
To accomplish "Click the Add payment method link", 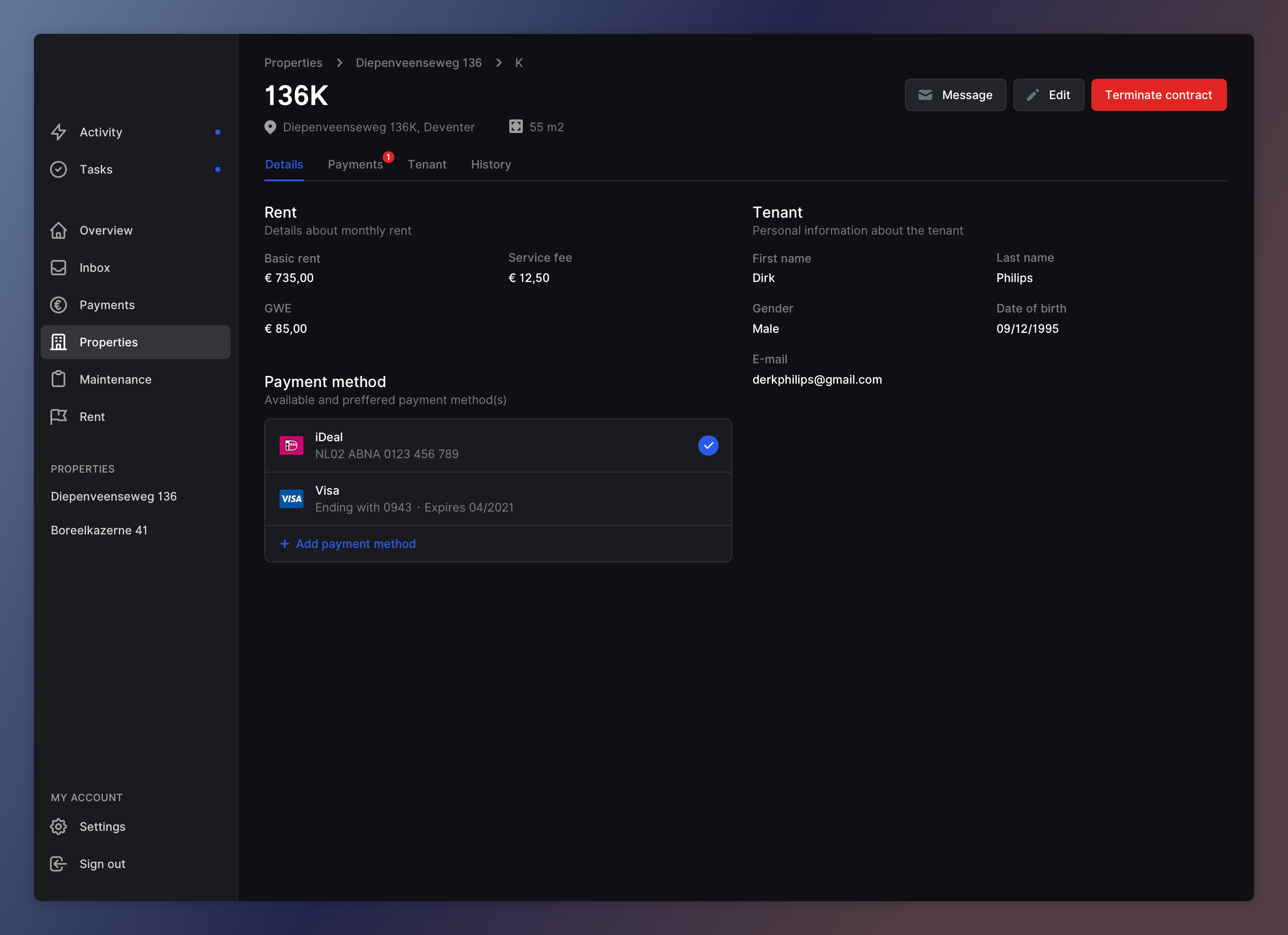I will pyautogui.click(x=348, y=544).
